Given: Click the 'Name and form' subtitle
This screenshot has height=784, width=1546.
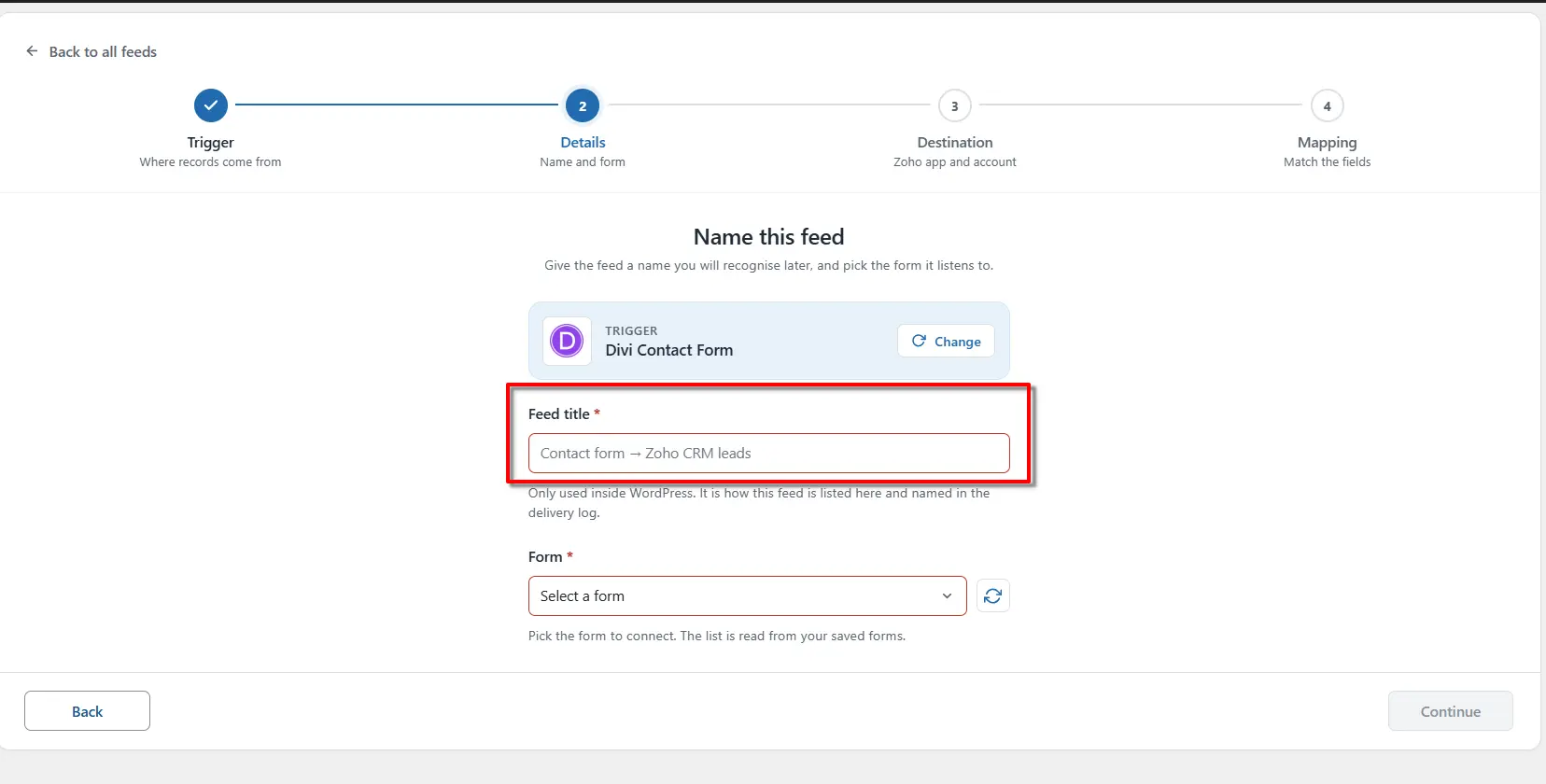Looking at the screenshot, I should (x=583, y=161).
